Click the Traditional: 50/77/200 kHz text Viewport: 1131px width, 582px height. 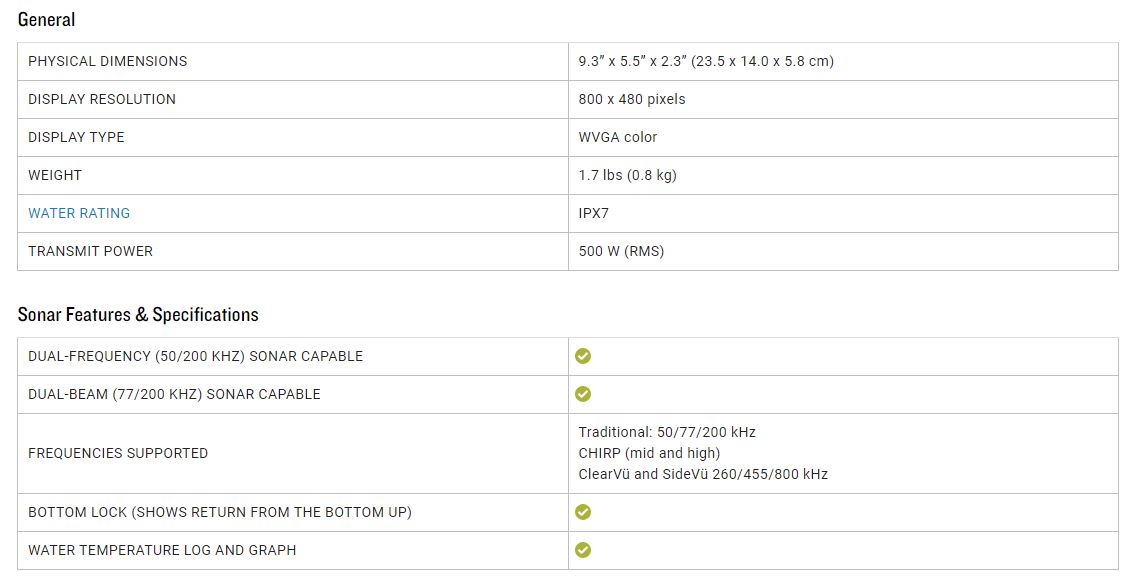pos(667,432)
